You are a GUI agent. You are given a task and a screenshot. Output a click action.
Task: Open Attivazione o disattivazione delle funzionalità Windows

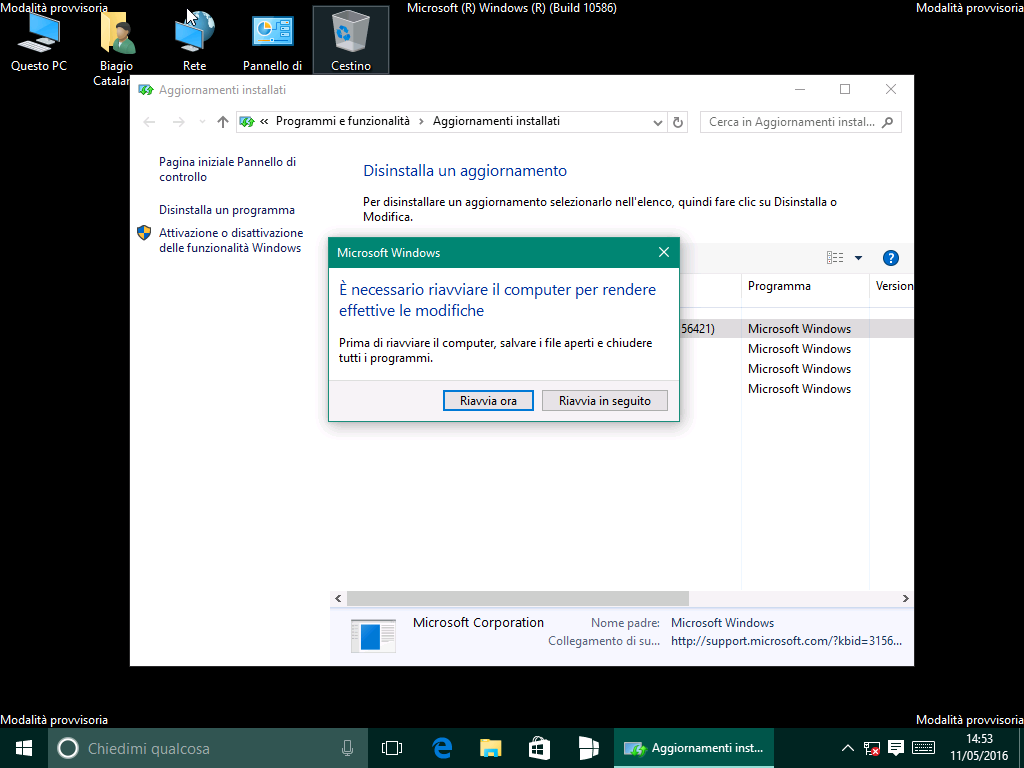pos(231,240)
